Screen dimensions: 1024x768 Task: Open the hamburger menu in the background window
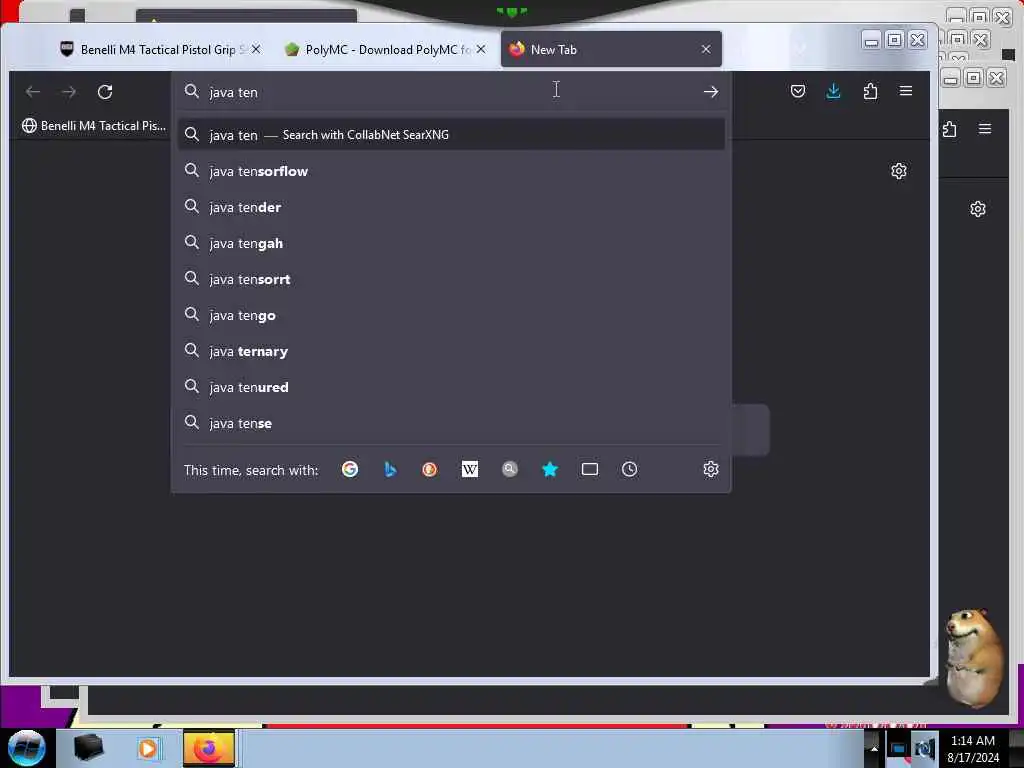tap(985, 129)
